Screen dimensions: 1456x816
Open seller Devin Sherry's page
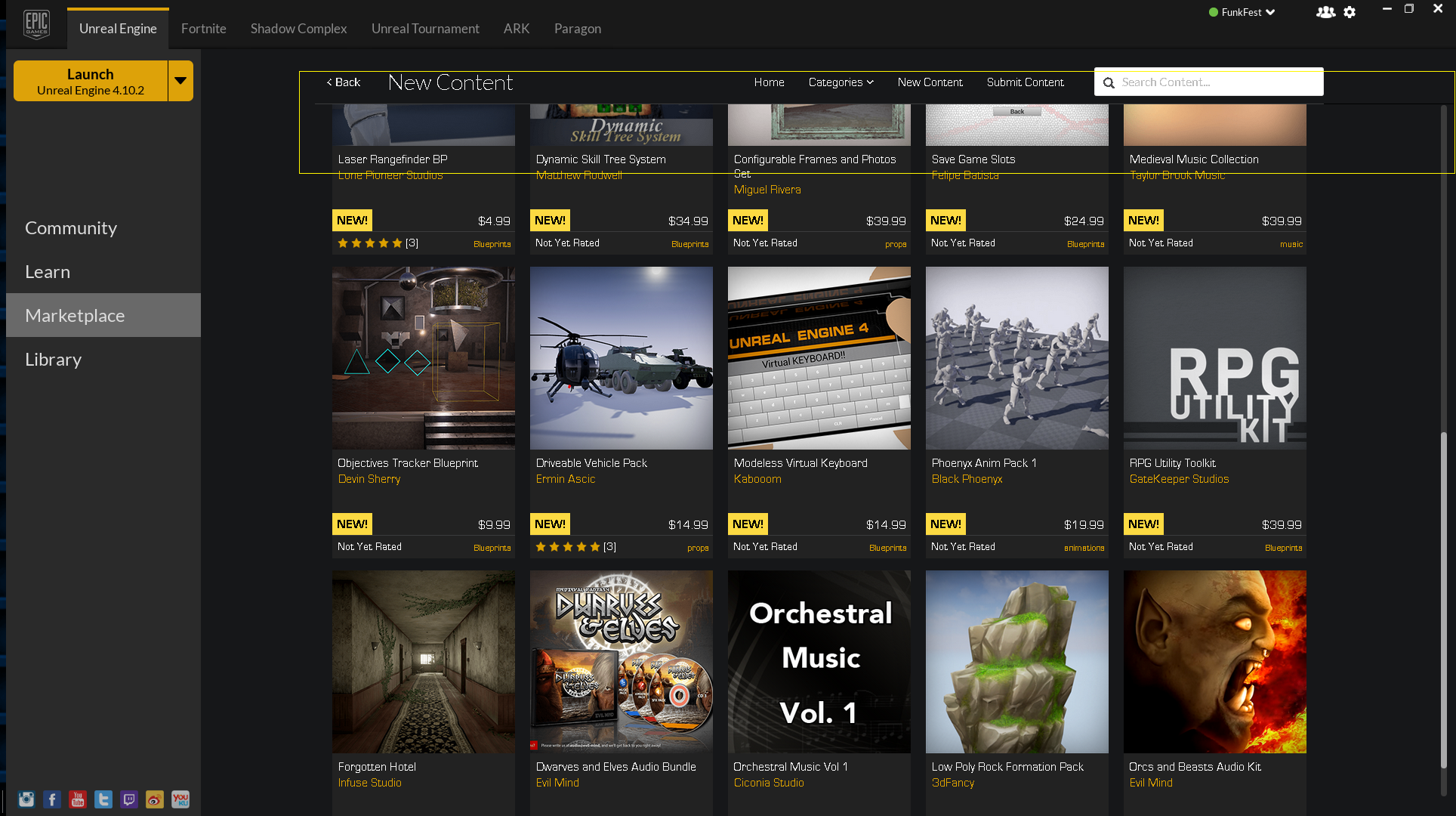point(369,479)
